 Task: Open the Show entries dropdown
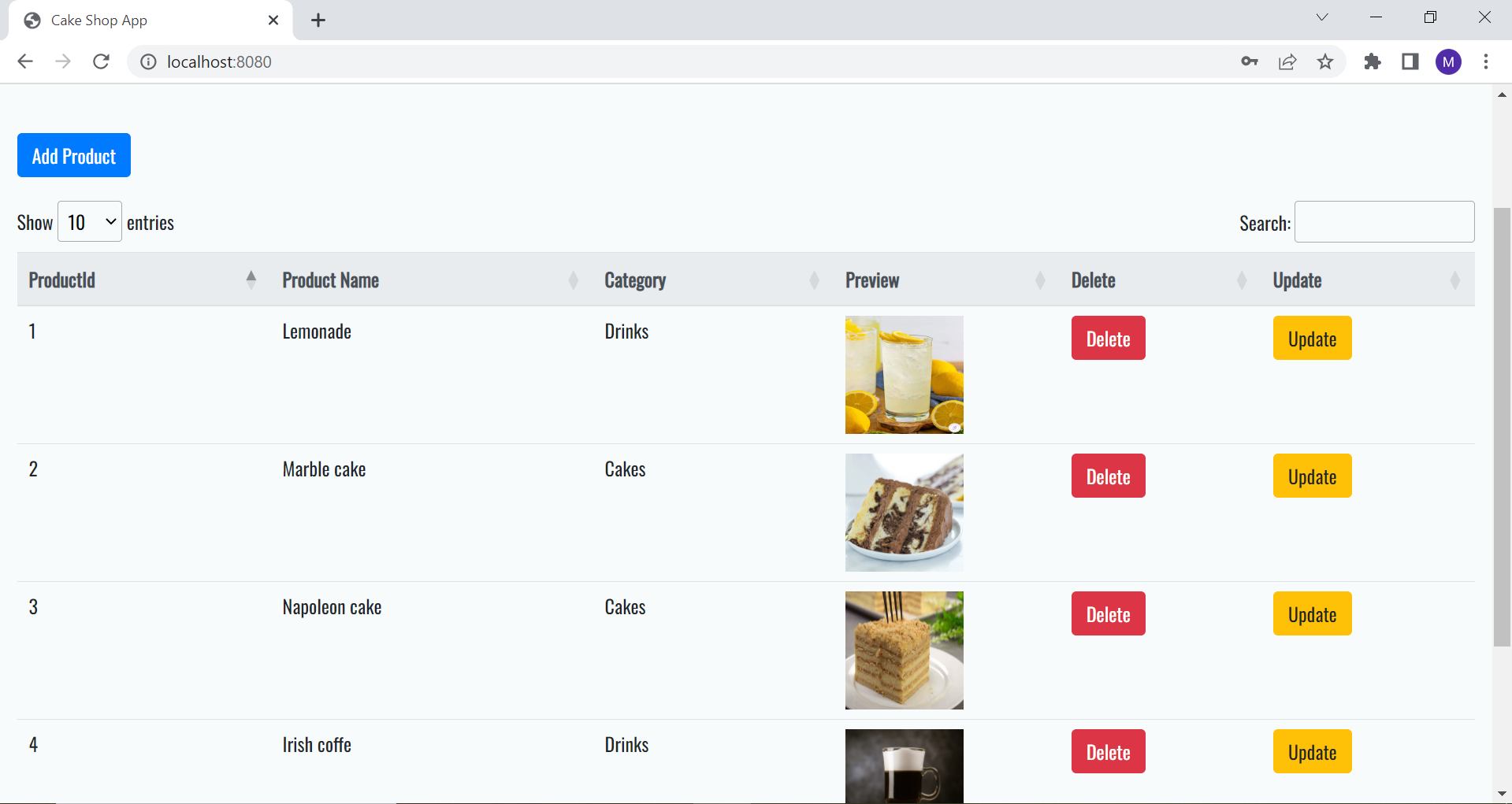89,221
